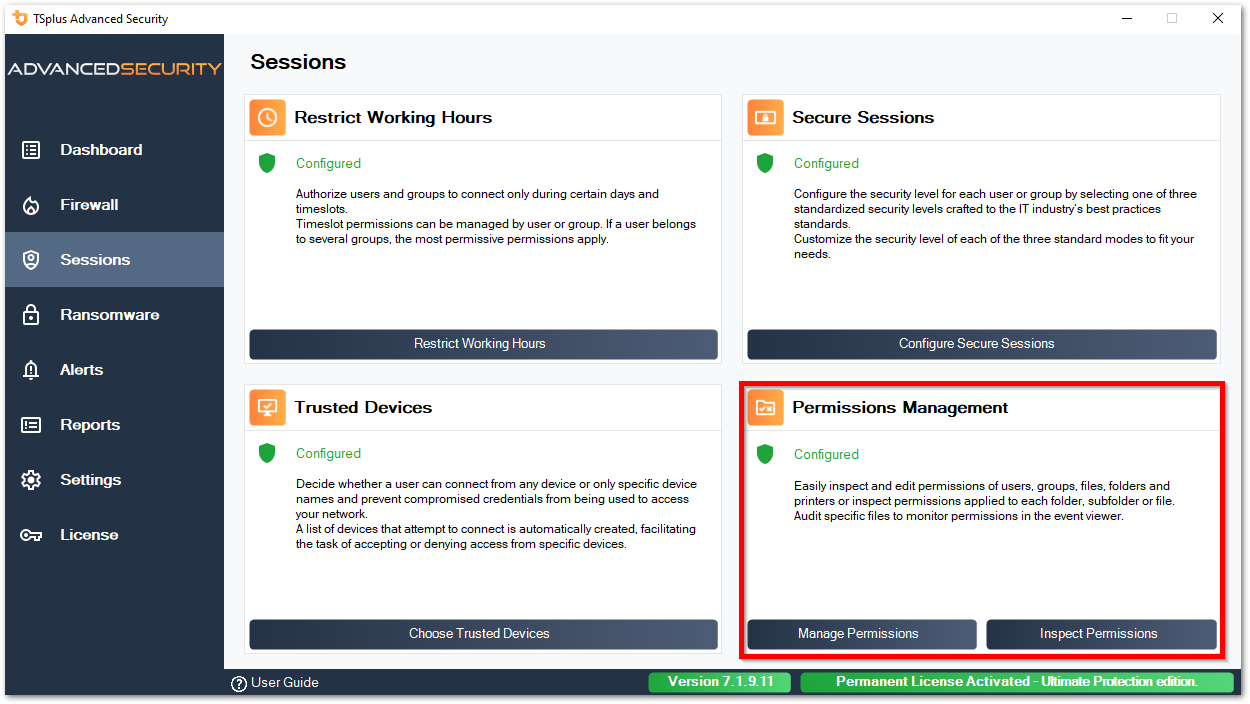The height and width of the screenshot is (704, 1250).
Task: Click the Secure Sessions card picture icon
Action: pos(765,117)
